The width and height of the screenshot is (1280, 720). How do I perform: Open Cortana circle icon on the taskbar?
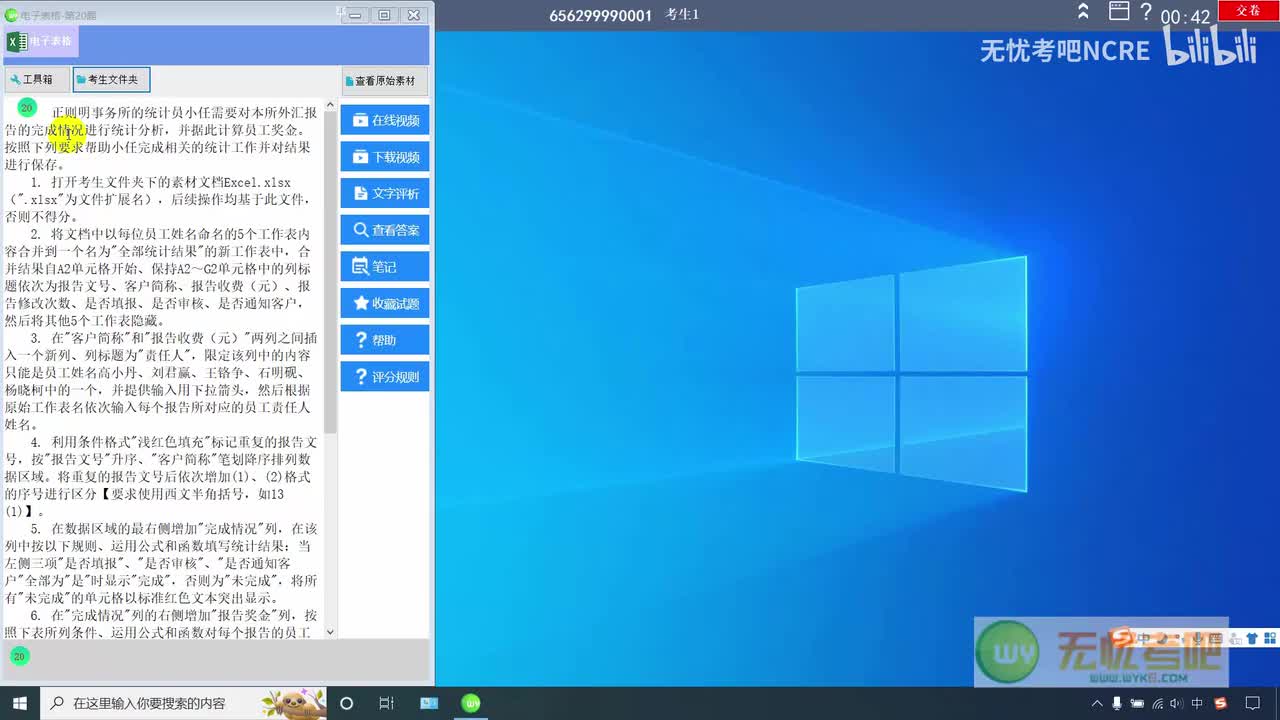coord(346,703)
